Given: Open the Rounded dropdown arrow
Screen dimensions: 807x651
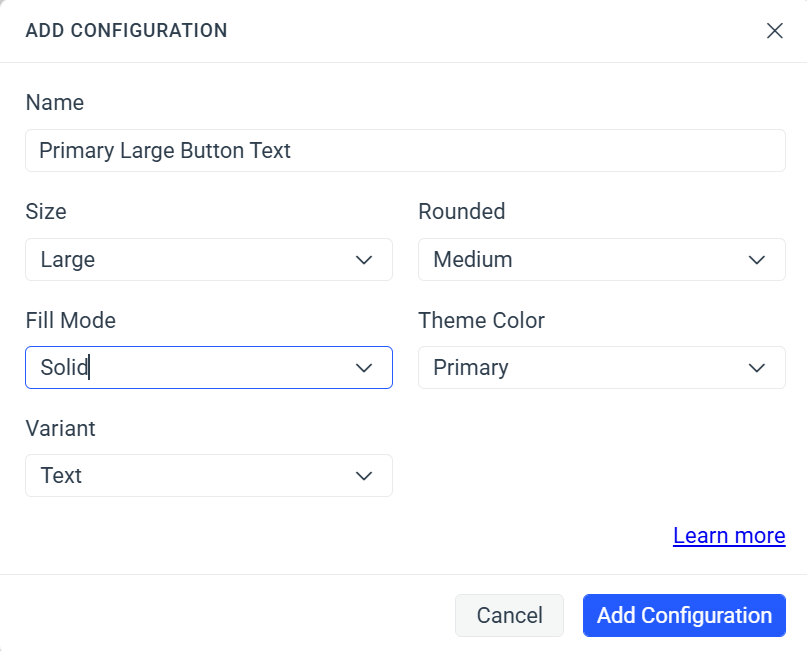Looking at the screenshot, I should (757, 259).
